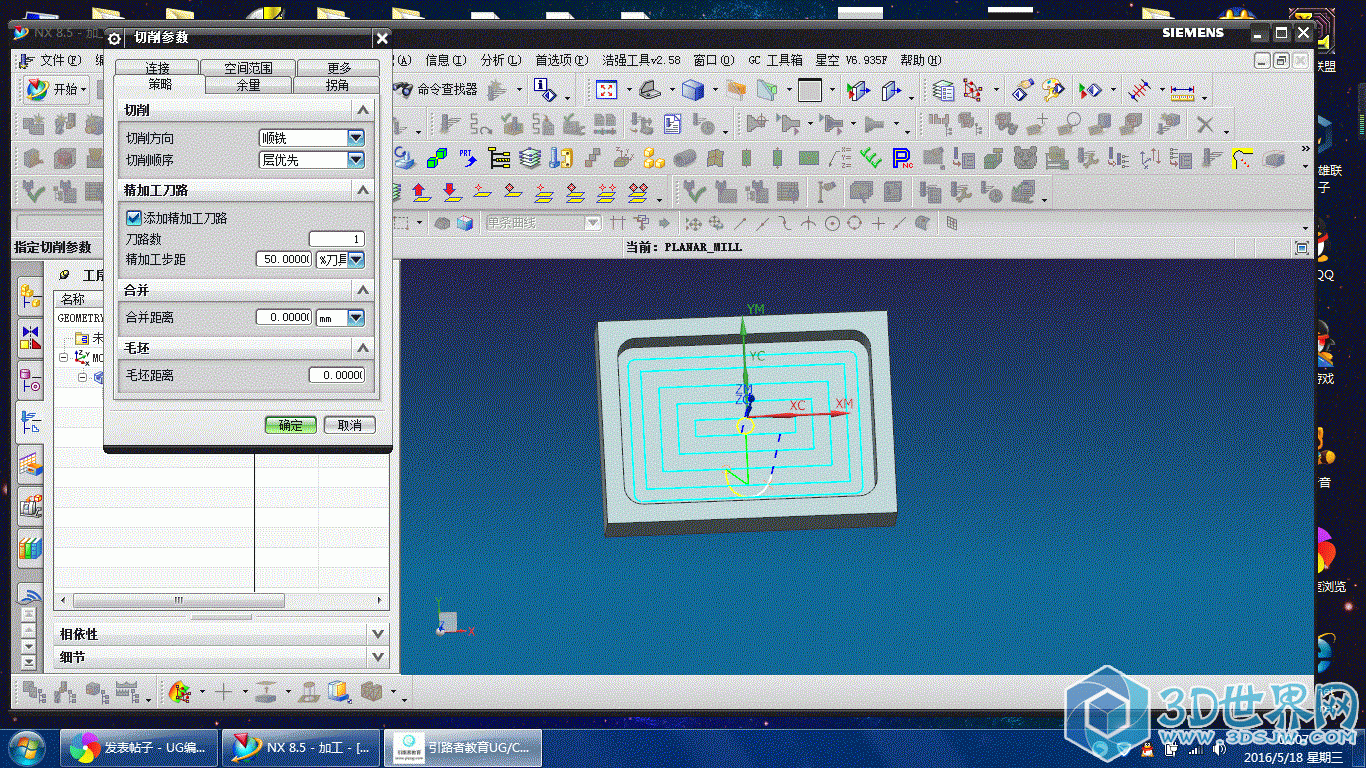Screen dimensions: 1366x768
Task: Switch to the 连接 tab
Action: click(157, 68)
